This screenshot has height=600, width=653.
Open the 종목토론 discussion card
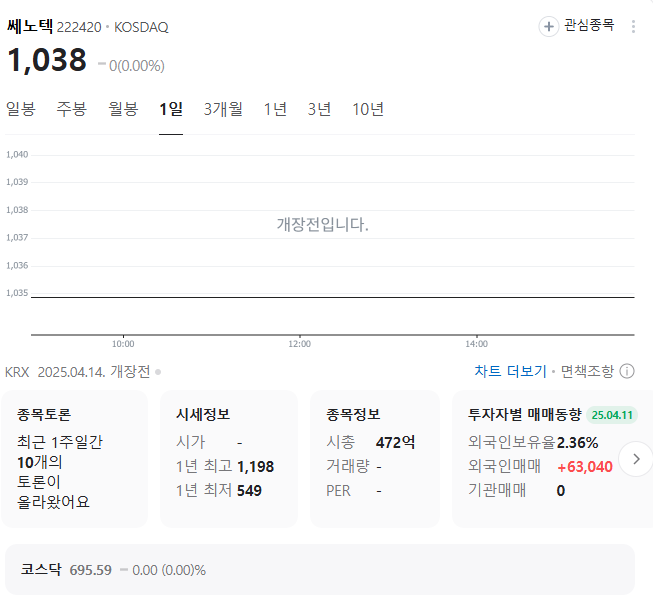tap(75, 459)
